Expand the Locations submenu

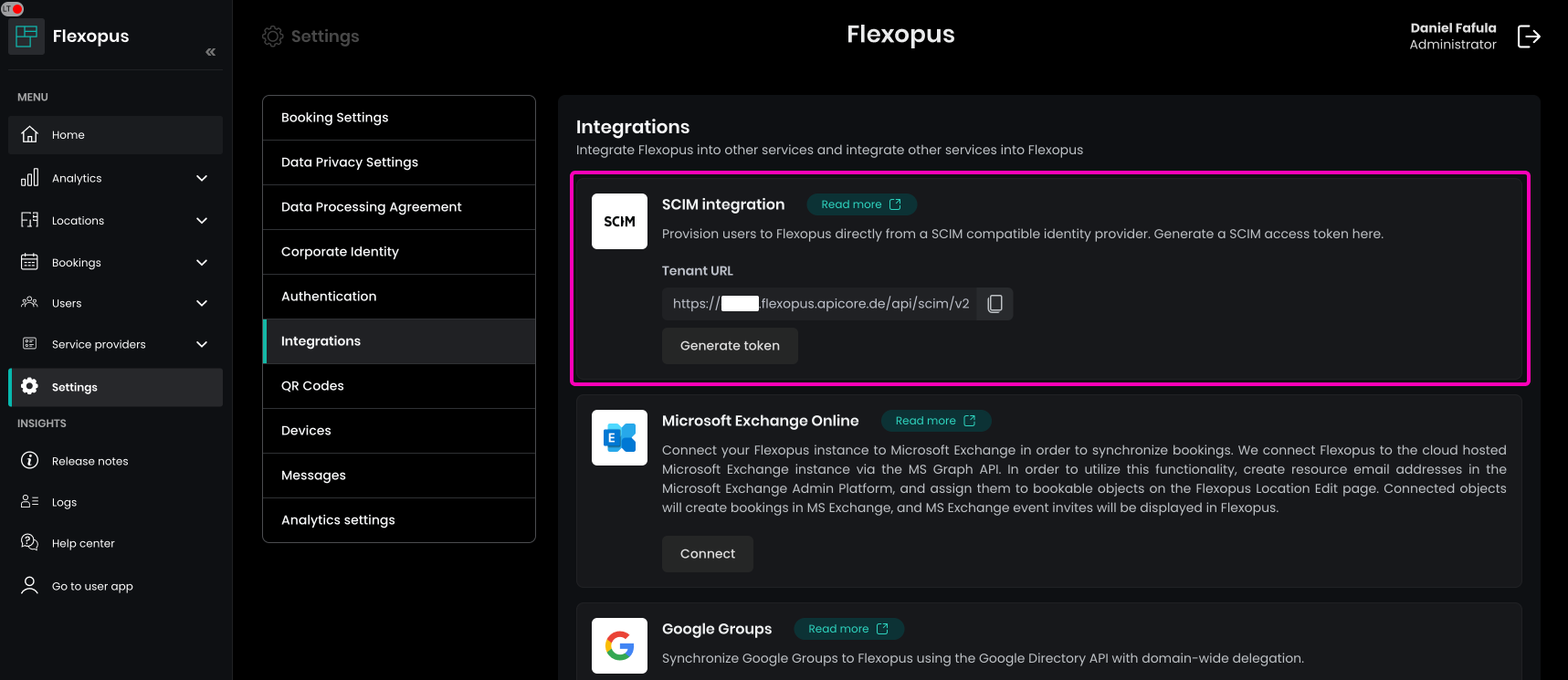(x=202, y=221)
